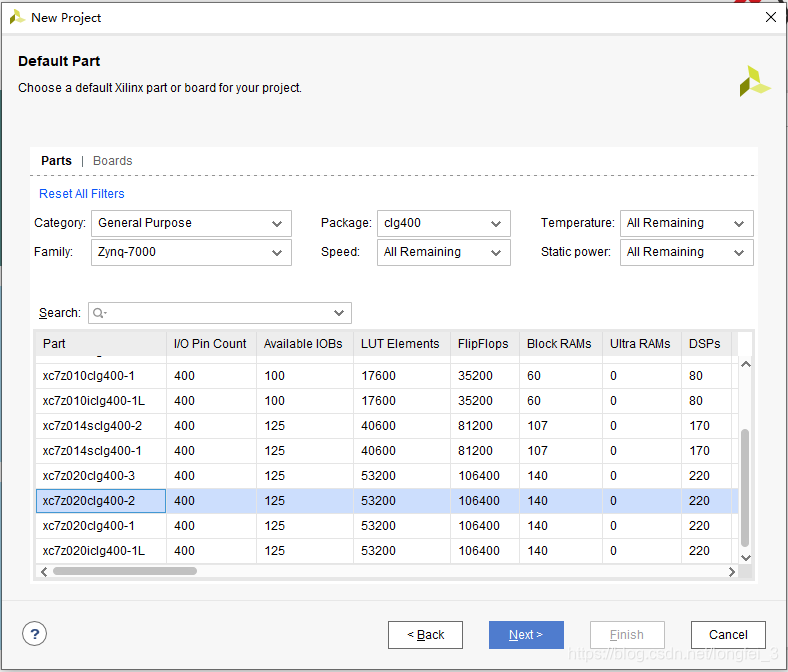Sort by Part column header
The height and width of the screenshot is (672, 788).
[101, 344]
